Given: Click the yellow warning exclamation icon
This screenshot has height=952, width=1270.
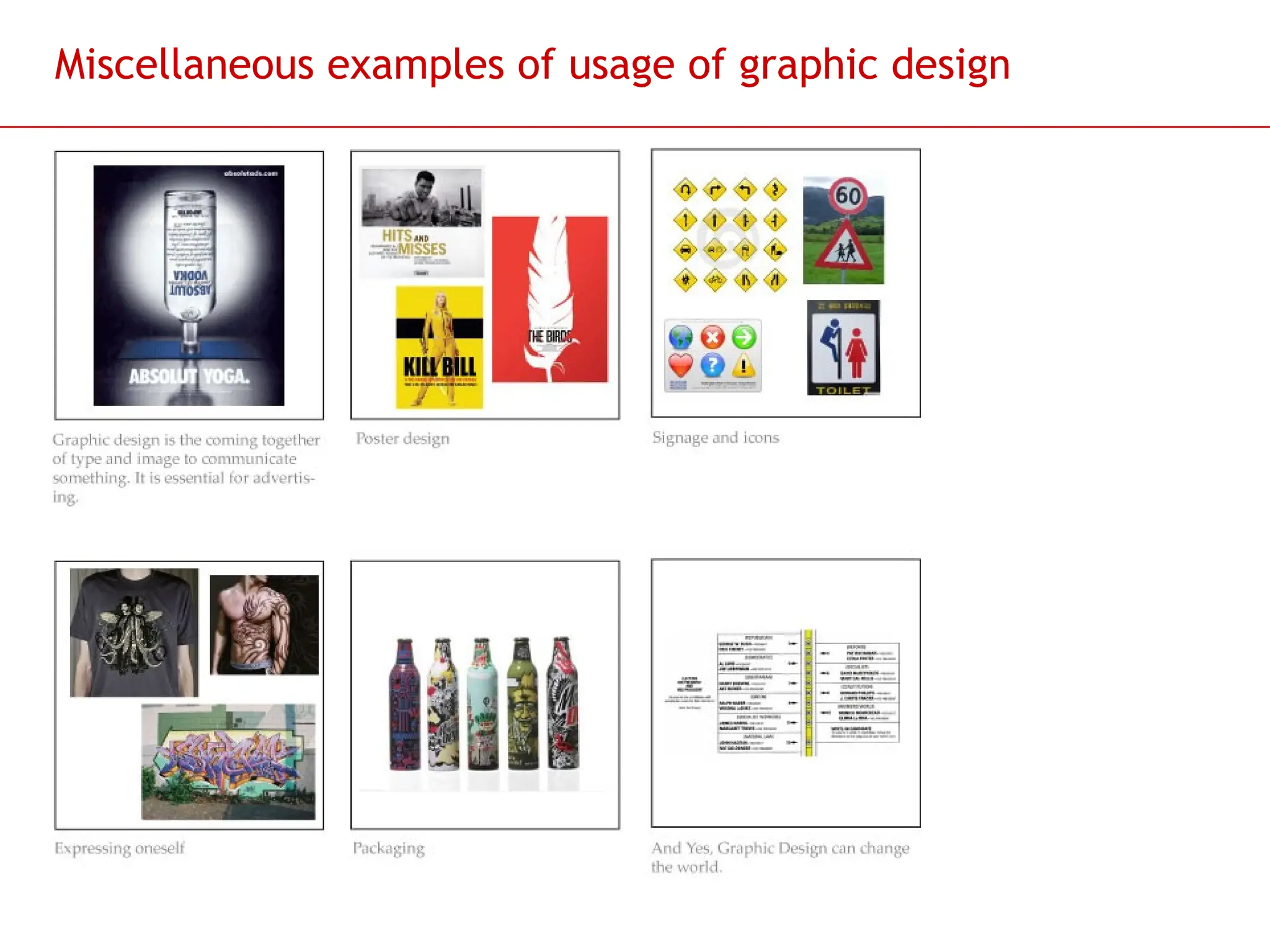Looking at the screenshot, I should (x=744, y=366).
